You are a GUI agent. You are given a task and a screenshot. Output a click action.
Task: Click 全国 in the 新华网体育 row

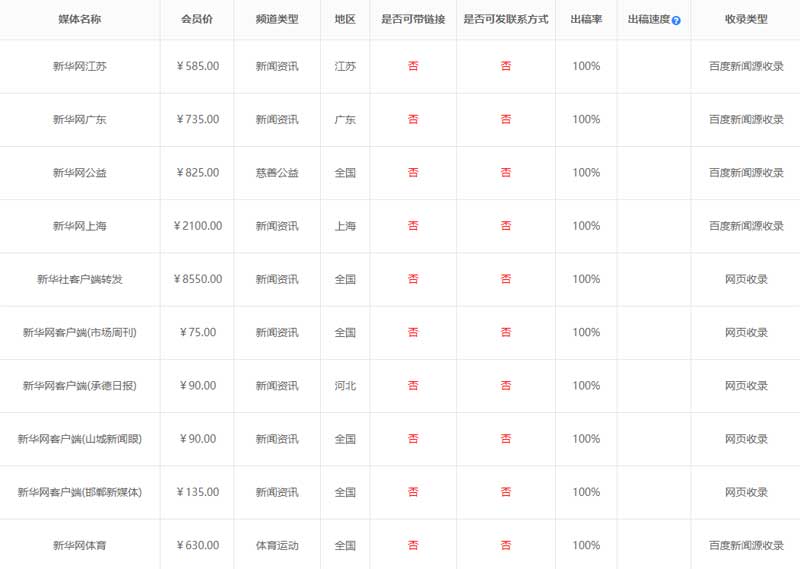(x=345, y=546)
